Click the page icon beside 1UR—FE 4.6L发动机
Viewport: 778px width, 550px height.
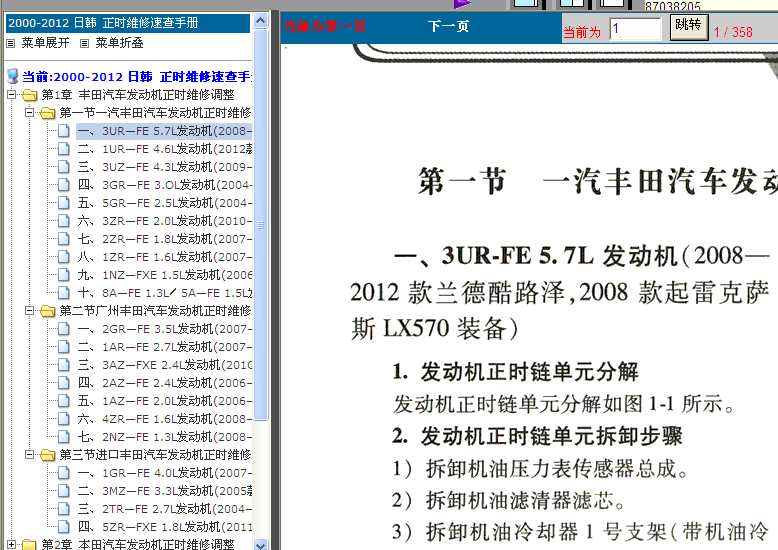(x=64, y=149)
